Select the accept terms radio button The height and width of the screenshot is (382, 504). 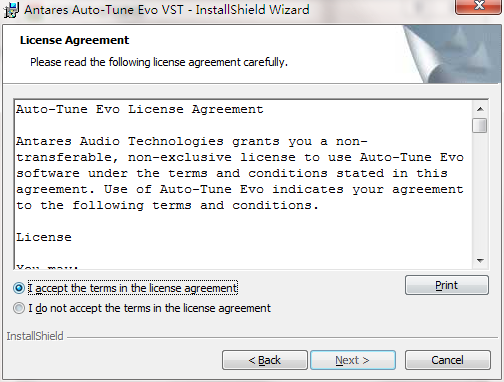[19, 288]
